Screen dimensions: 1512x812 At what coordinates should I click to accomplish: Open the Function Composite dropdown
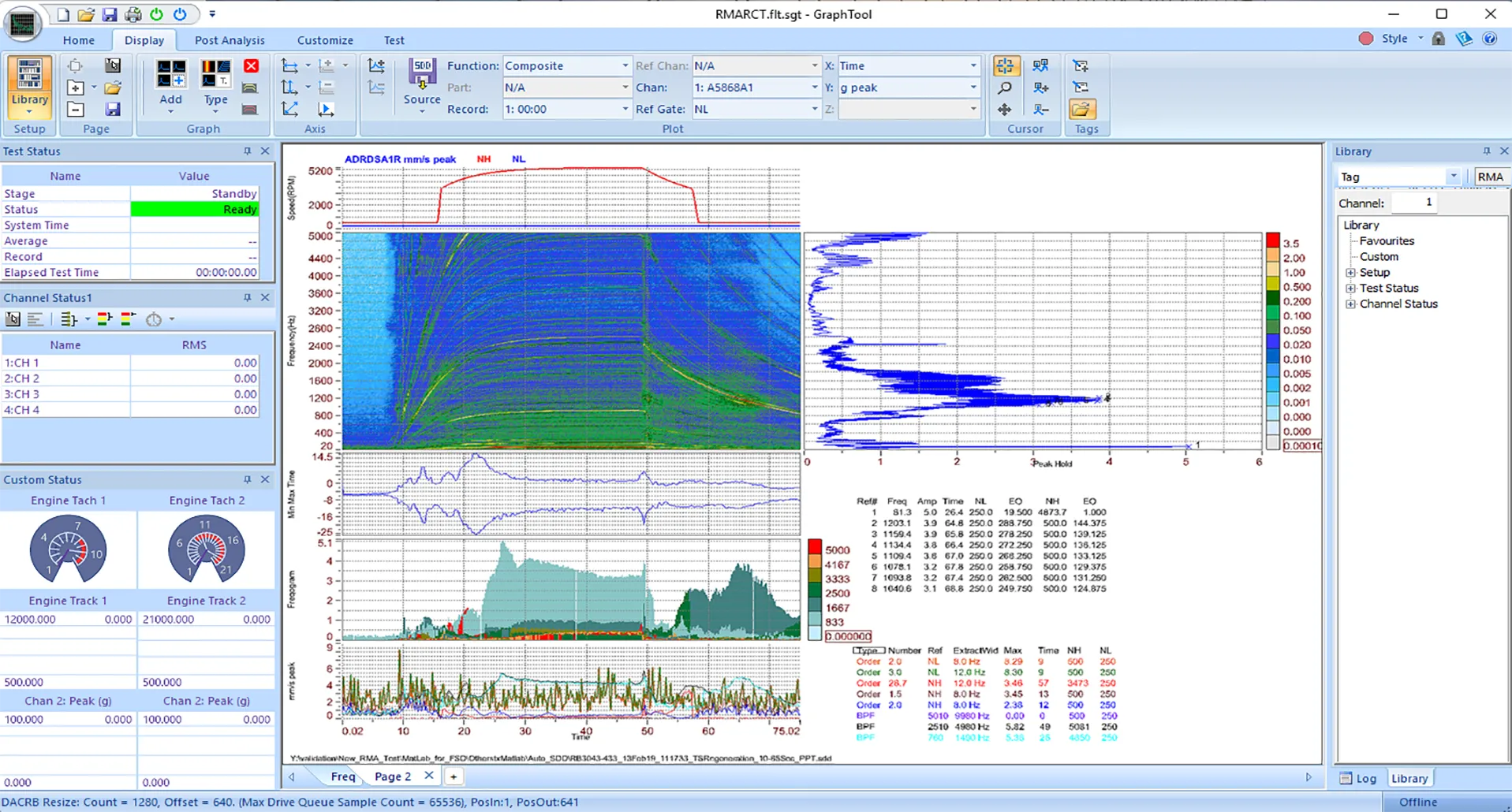622,65
